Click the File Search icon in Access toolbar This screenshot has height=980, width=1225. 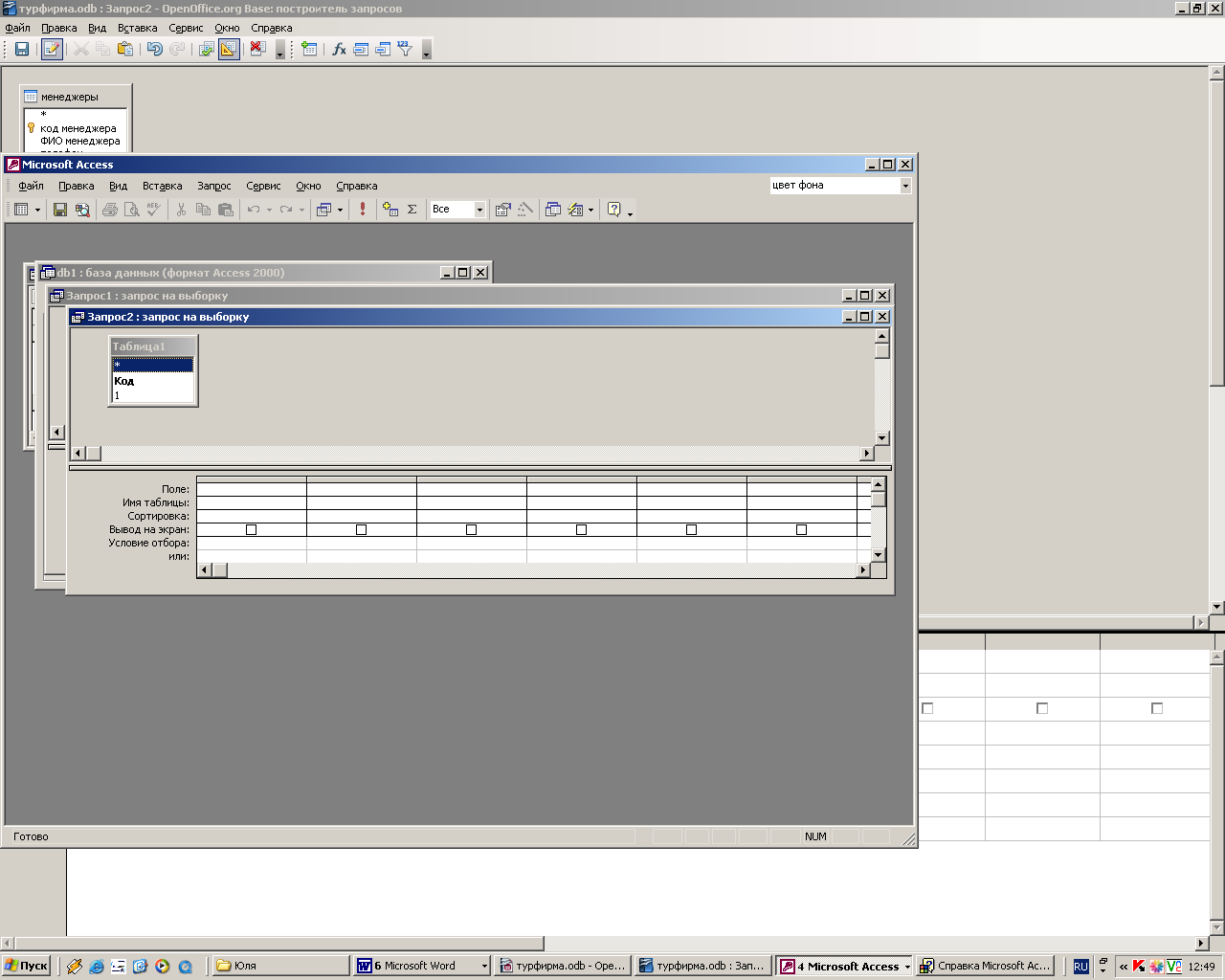[82, 210]
